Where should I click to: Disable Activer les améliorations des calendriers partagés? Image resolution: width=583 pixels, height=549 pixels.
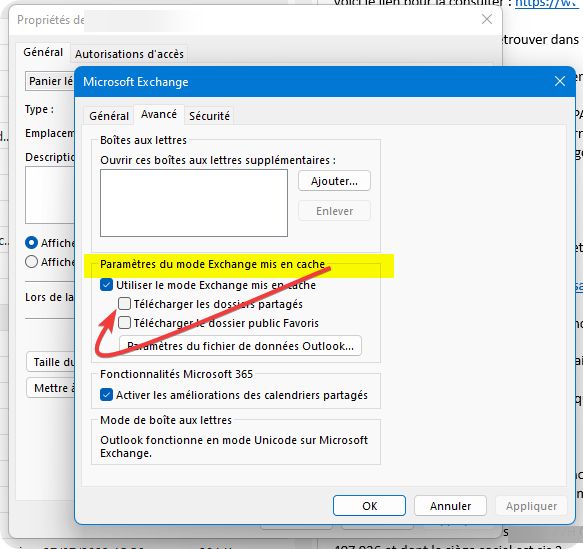tap(106, 395)
